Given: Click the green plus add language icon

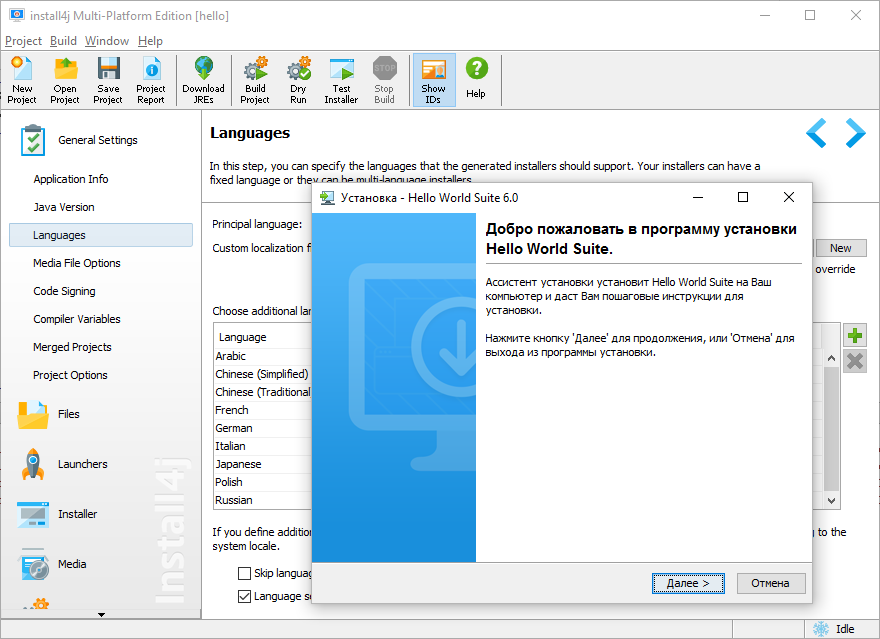Looking at the screenshot, I should click(855, 336).
